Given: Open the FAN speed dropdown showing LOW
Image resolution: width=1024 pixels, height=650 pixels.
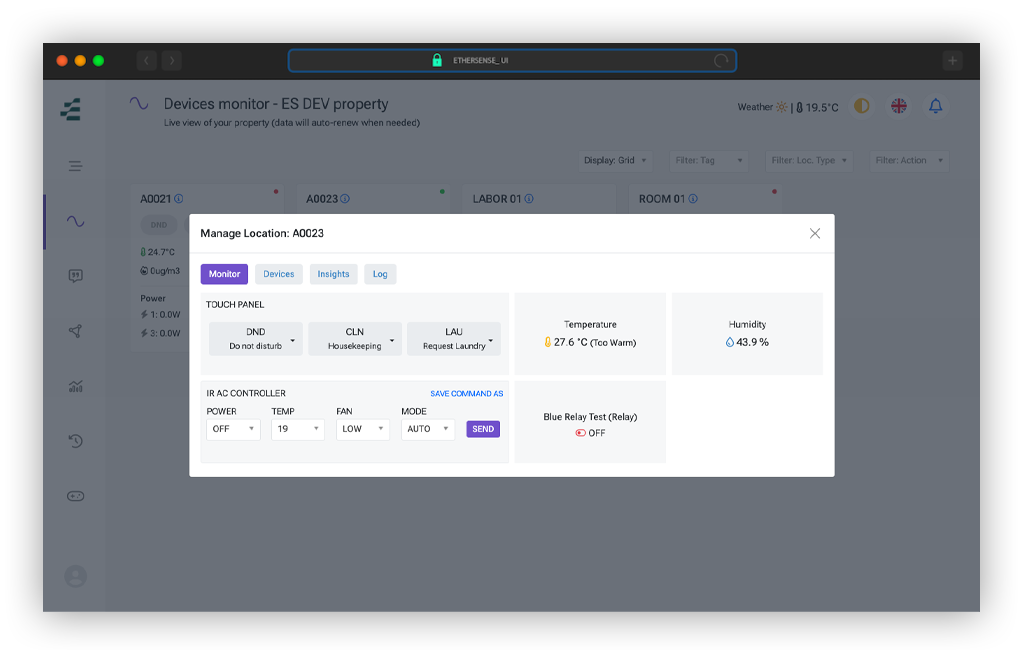Looking at the screenshot, I should [362, 429].
